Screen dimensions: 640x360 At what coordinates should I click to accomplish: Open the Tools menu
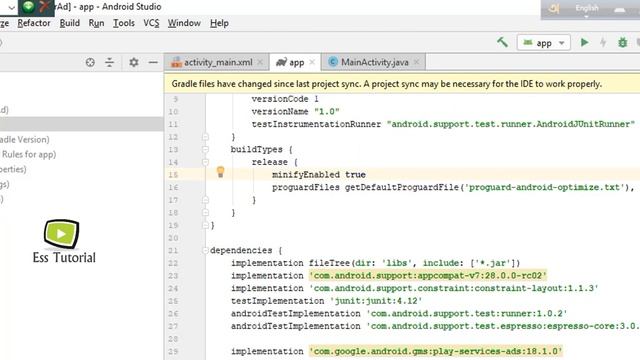point(124,23)
